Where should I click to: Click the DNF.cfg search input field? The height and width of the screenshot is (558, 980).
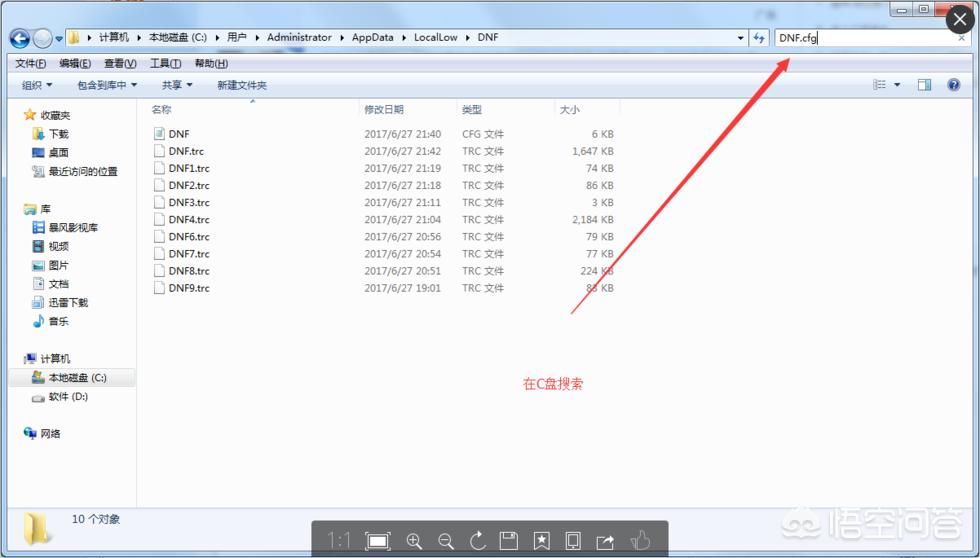click(860, 38)
